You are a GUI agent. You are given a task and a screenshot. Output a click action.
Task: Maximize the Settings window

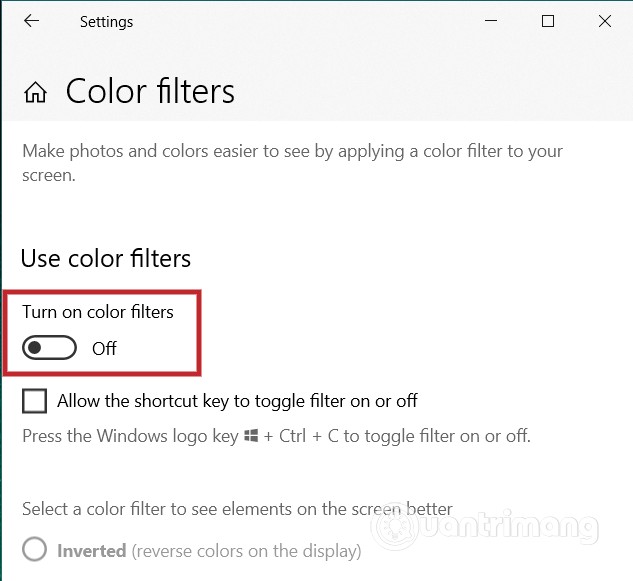tap(548, 21)
